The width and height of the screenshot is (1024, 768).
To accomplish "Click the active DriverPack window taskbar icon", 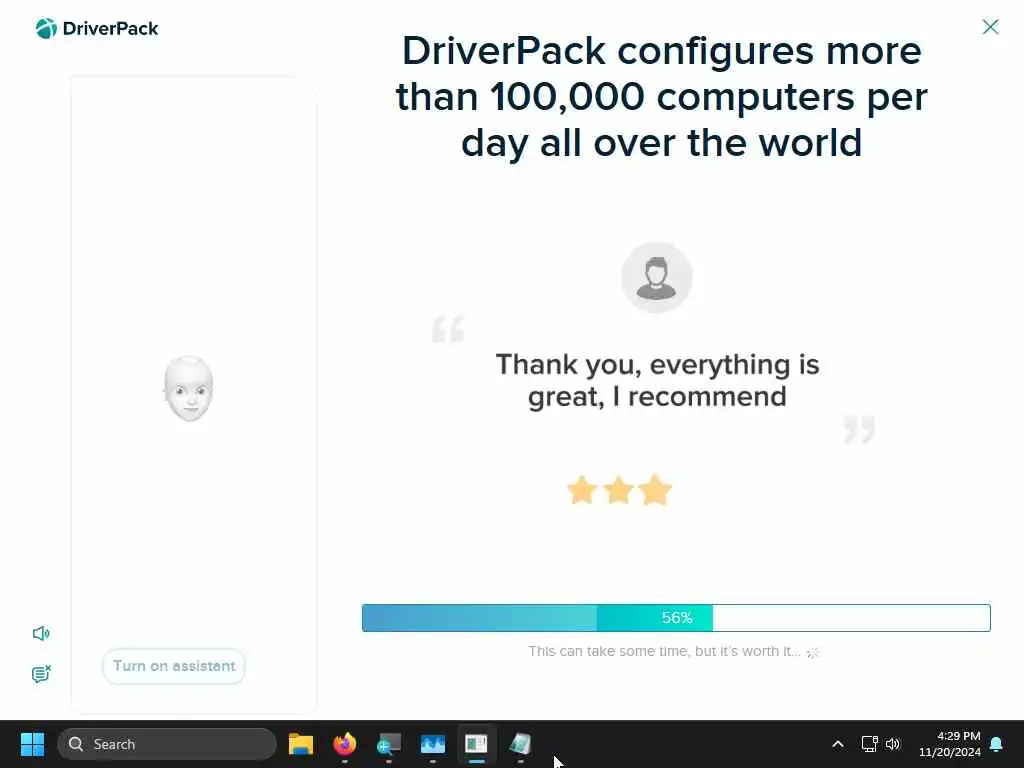I will click(x=476, y=744).
